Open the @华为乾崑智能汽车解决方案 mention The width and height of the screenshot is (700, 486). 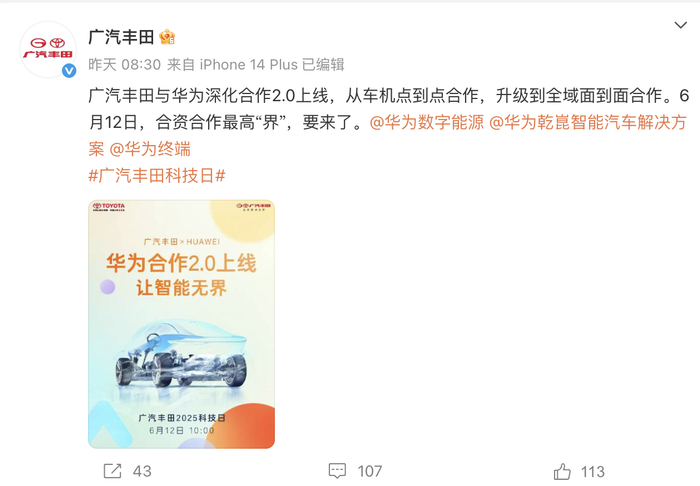tap(588, 122)
